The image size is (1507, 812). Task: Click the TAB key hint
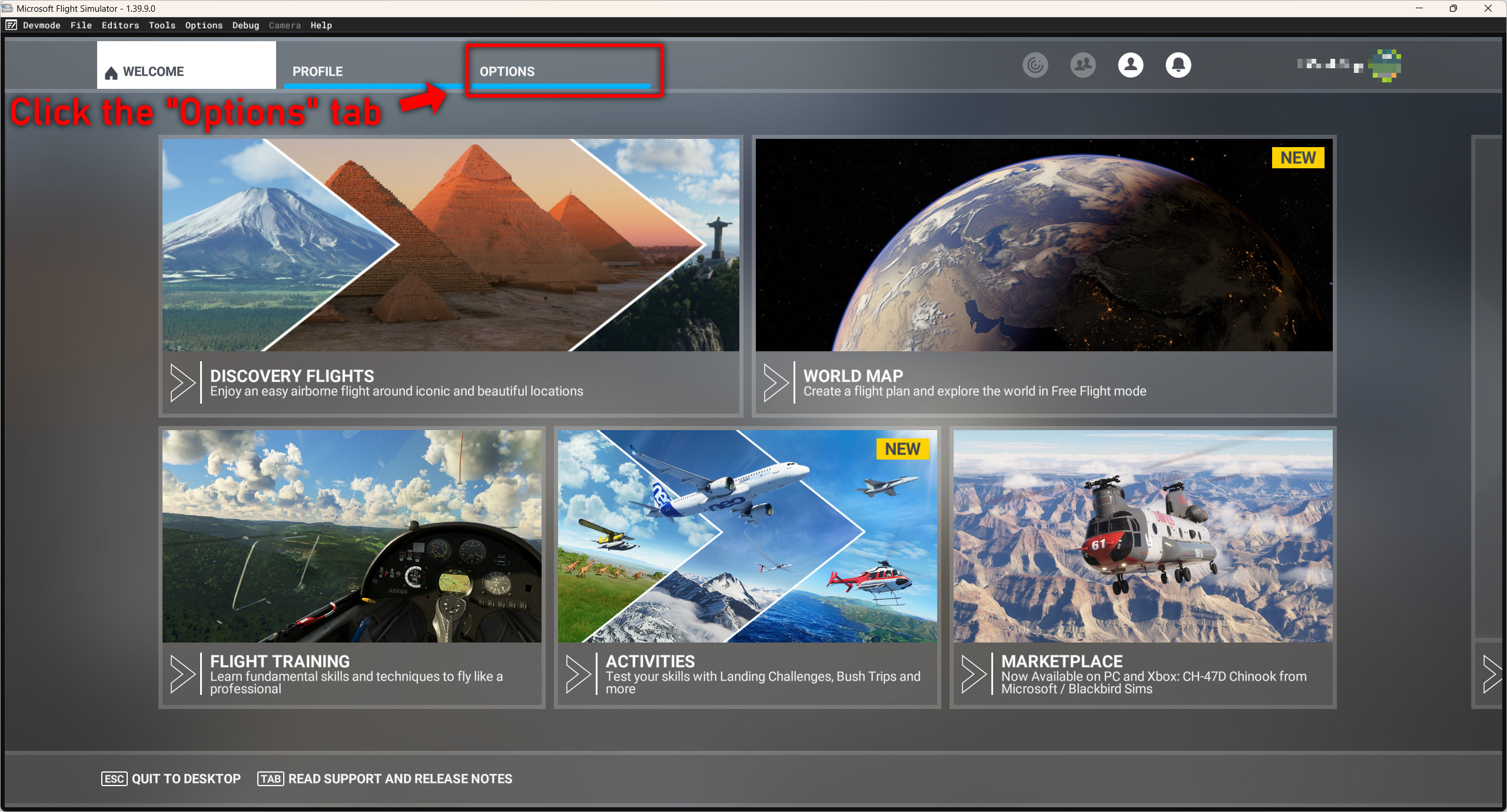[271, 779]
